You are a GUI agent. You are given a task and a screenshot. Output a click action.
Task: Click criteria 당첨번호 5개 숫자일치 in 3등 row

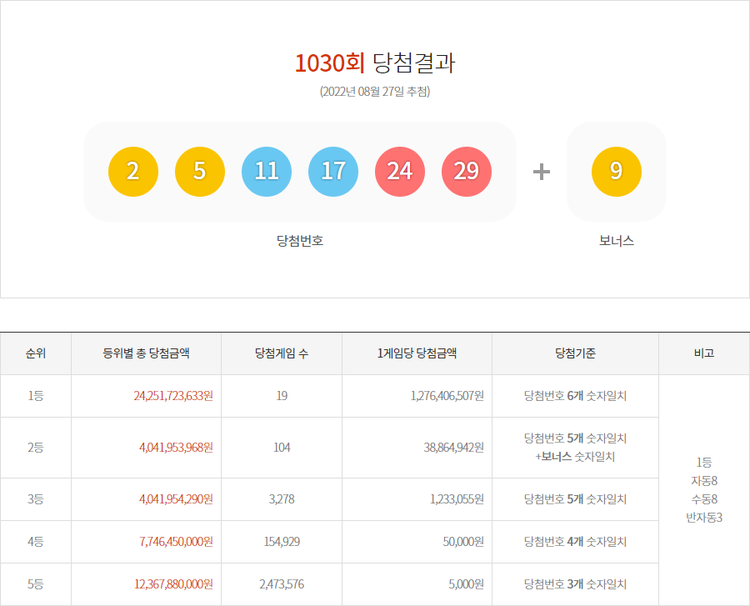point(575,499)
